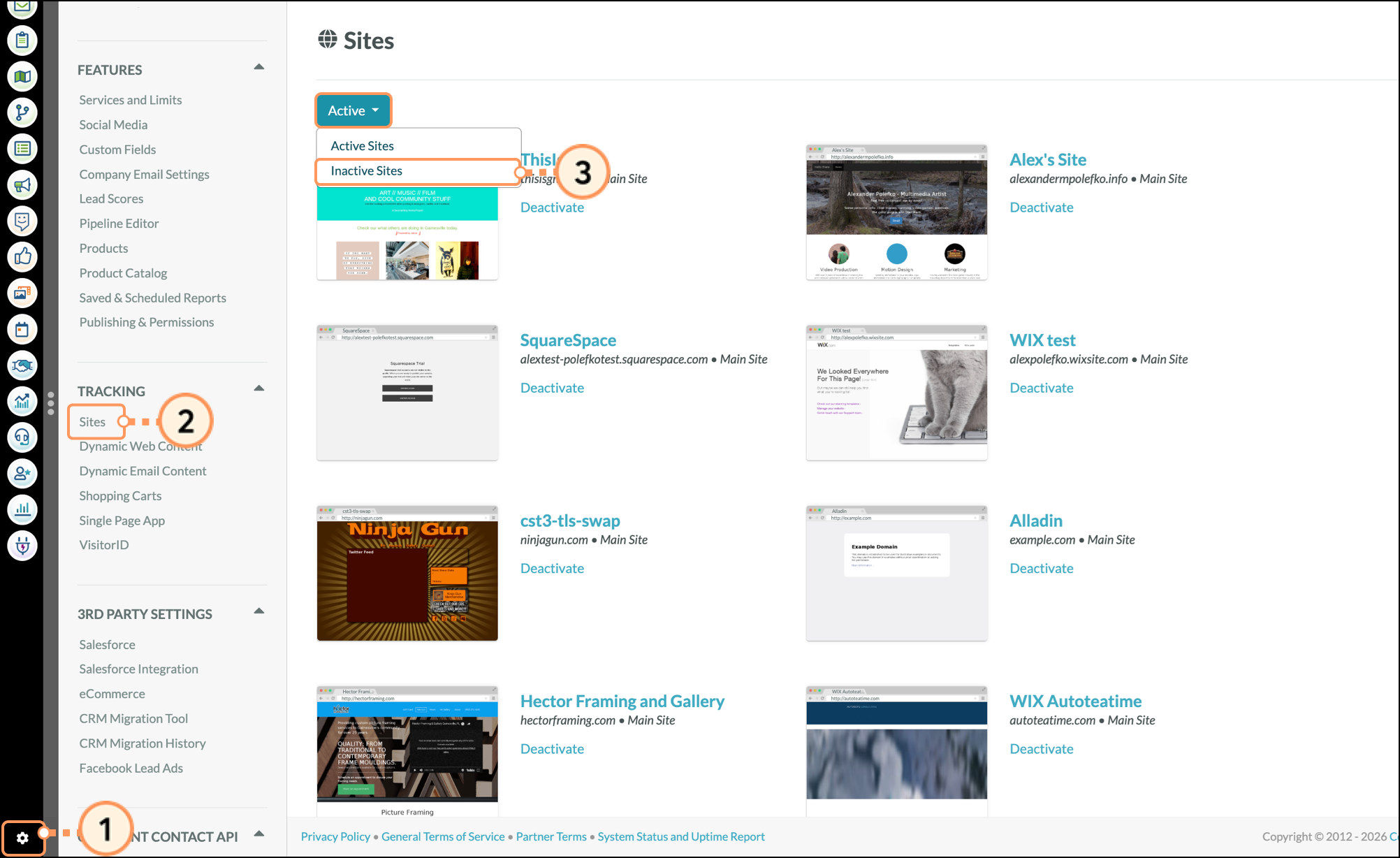Collapse the 3RD PARTY SETTINGS section

pos(259,611)
